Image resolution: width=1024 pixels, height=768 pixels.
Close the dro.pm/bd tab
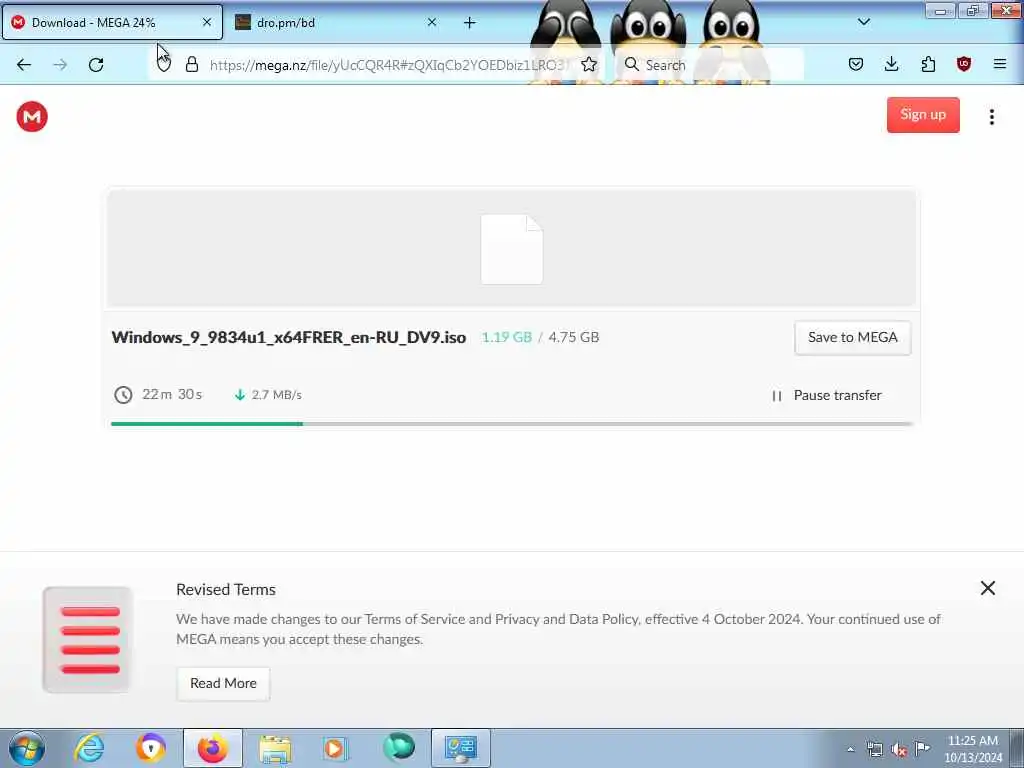(x=432, y=22)
